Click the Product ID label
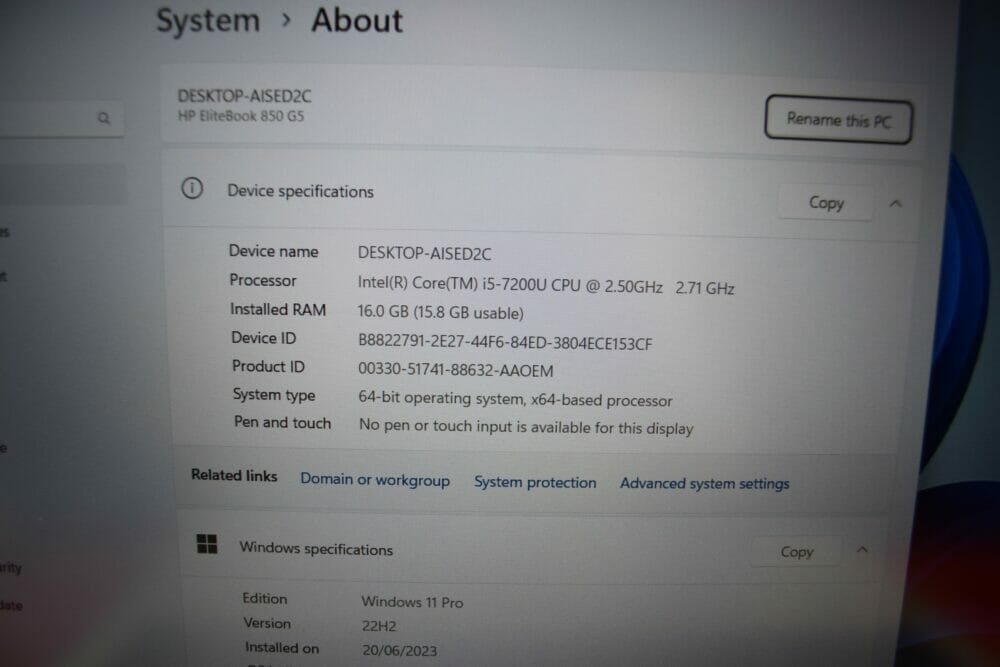This screenshot has height=667, width=1000. pyautogui.click(x=268, y=367)
